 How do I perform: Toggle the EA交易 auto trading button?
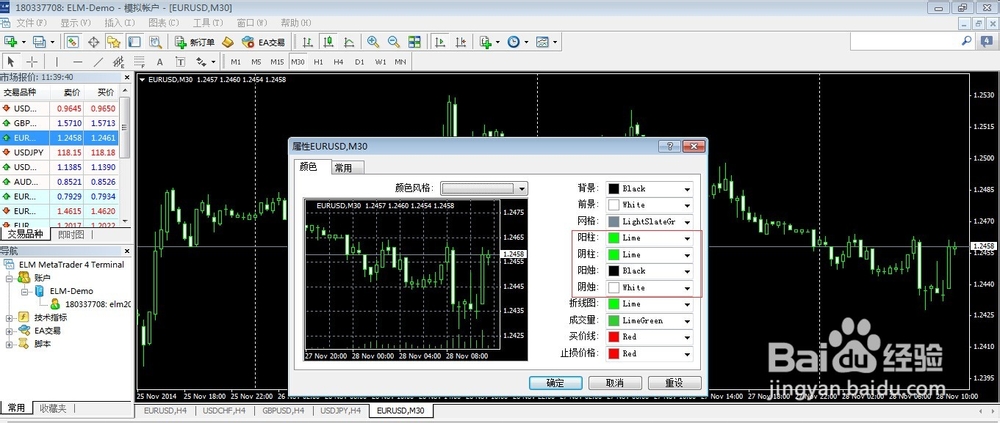point(263,42)
